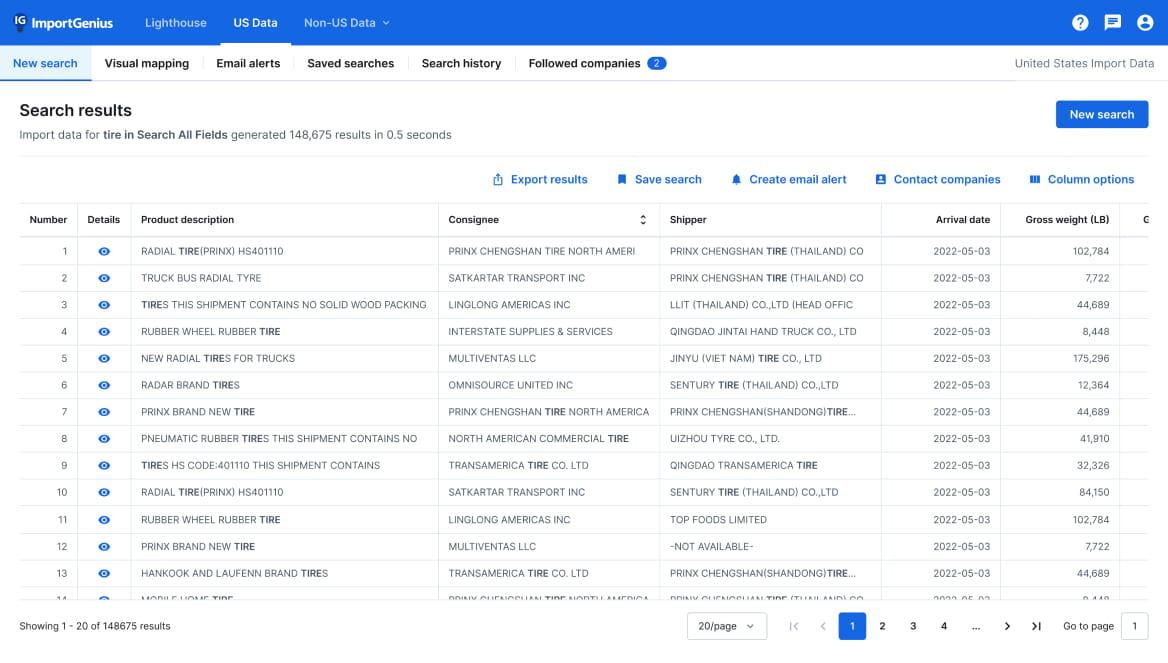Show details for the Hankook tires row

(103, 573)
